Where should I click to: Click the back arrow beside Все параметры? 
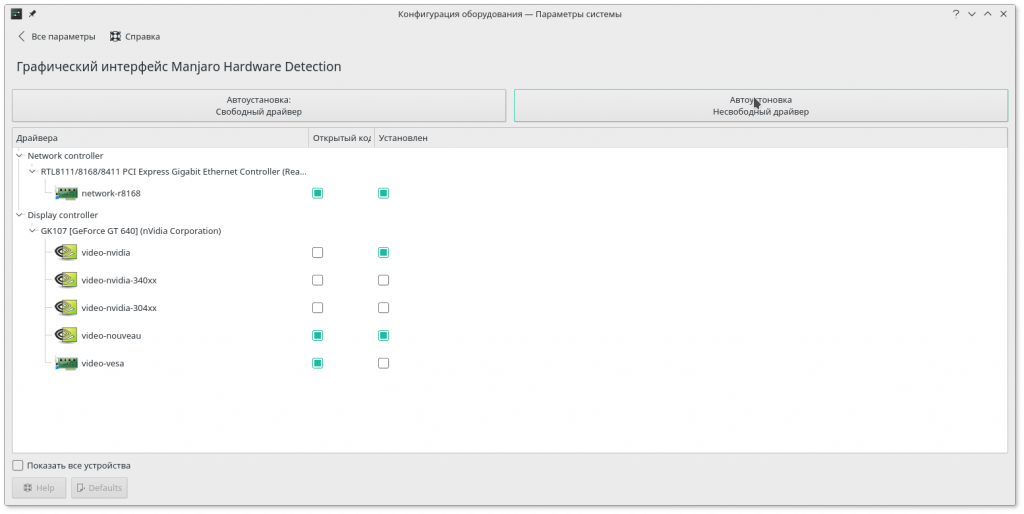pyautogui.click(x=22, y=37)
